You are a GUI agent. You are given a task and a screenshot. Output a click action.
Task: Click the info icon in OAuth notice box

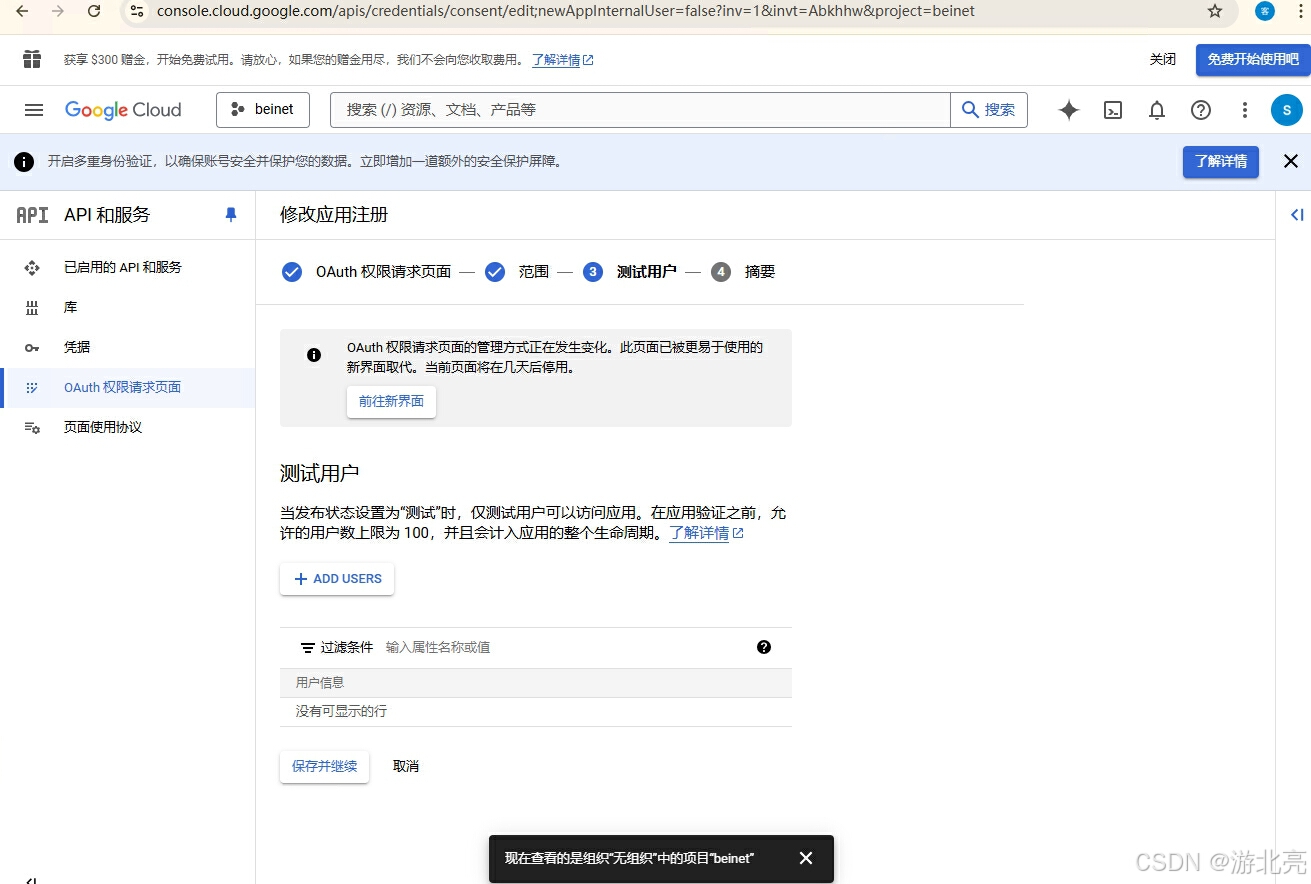tap(314, 355)
